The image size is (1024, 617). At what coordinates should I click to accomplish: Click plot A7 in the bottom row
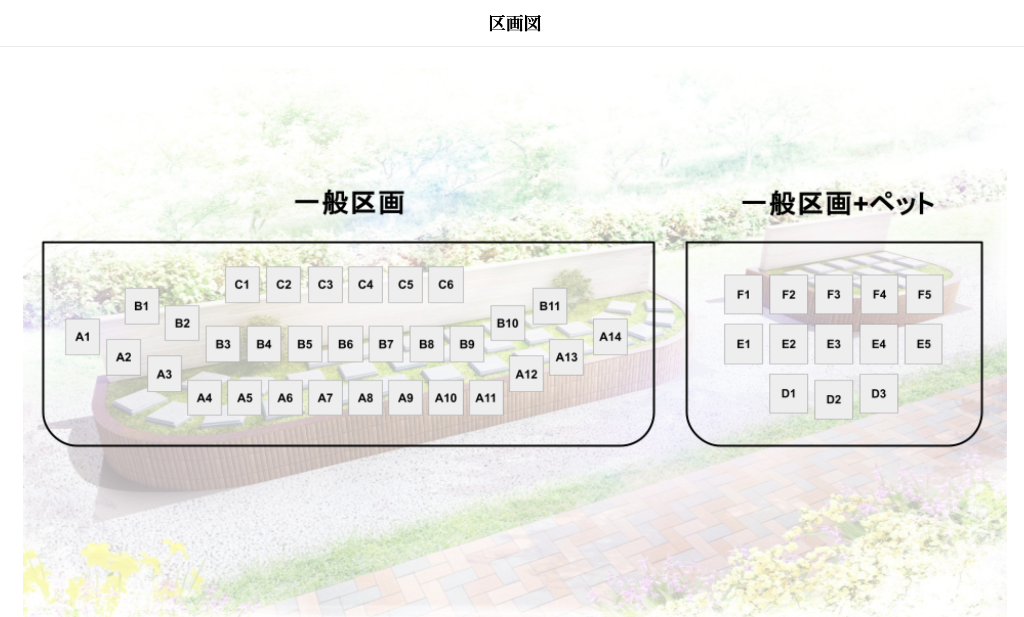325,398
